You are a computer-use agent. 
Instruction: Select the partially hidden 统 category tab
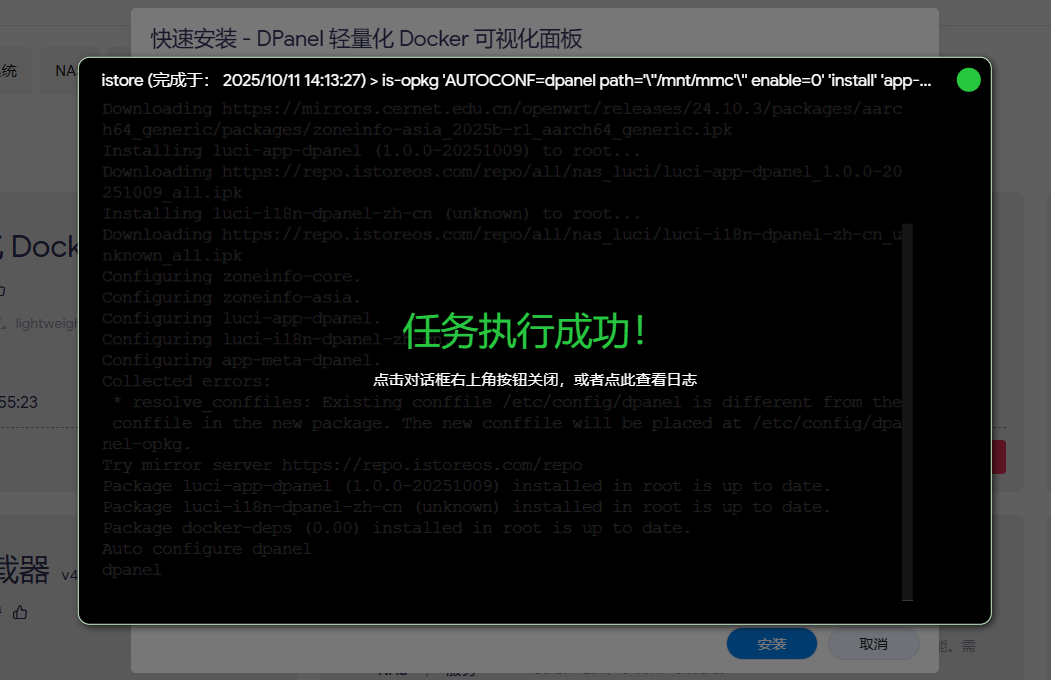click(10, 71)
